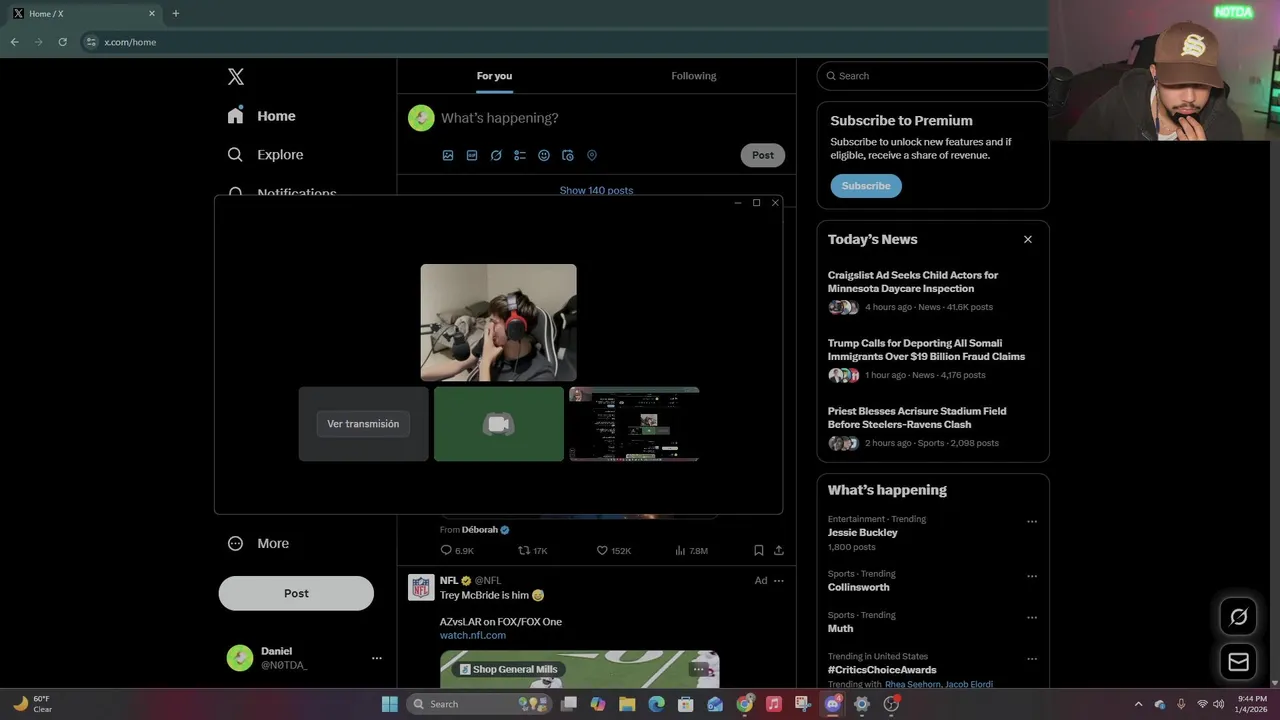Click the Windows taskbar Search box
The height and width of the screenshot is (720, 1280).
pyautogui.click(x=480, y=704)
